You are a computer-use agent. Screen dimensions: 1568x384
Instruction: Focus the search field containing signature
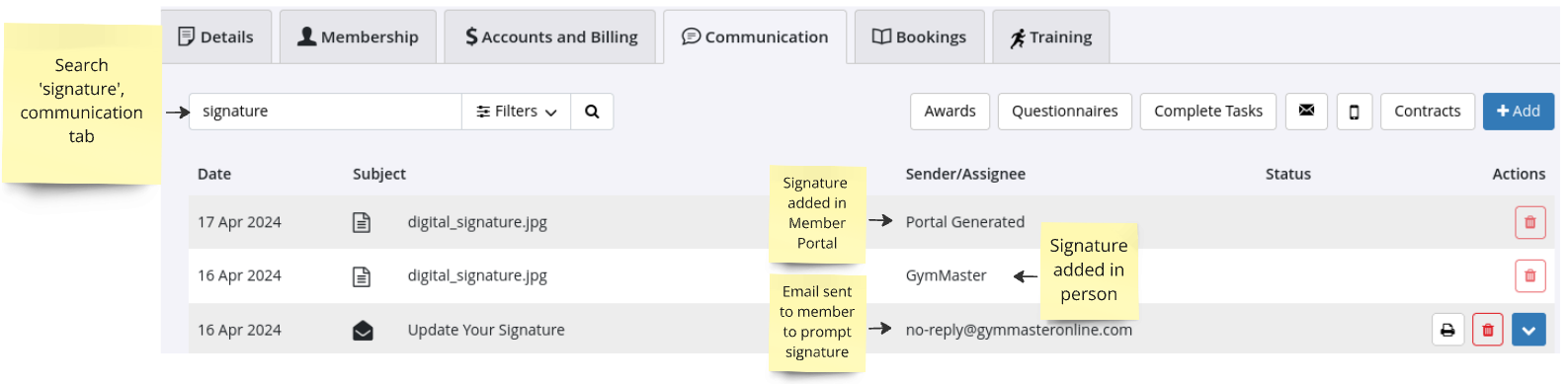[x=325, y=112]
